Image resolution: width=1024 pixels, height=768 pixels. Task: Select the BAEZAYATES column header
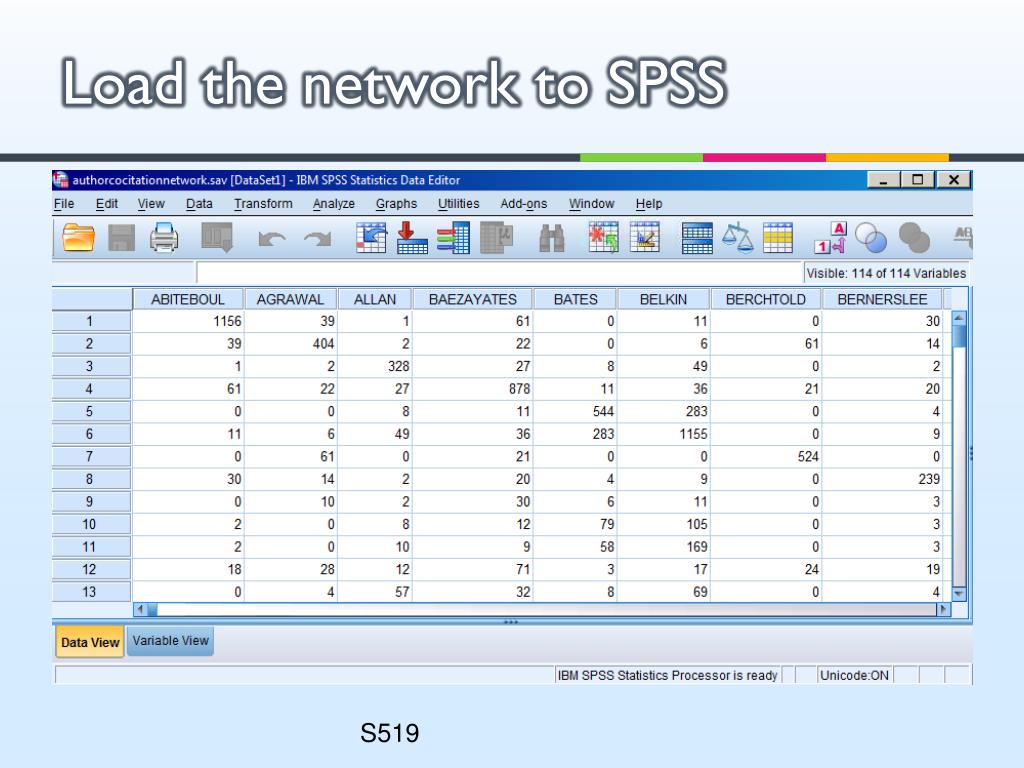[473, 299]
